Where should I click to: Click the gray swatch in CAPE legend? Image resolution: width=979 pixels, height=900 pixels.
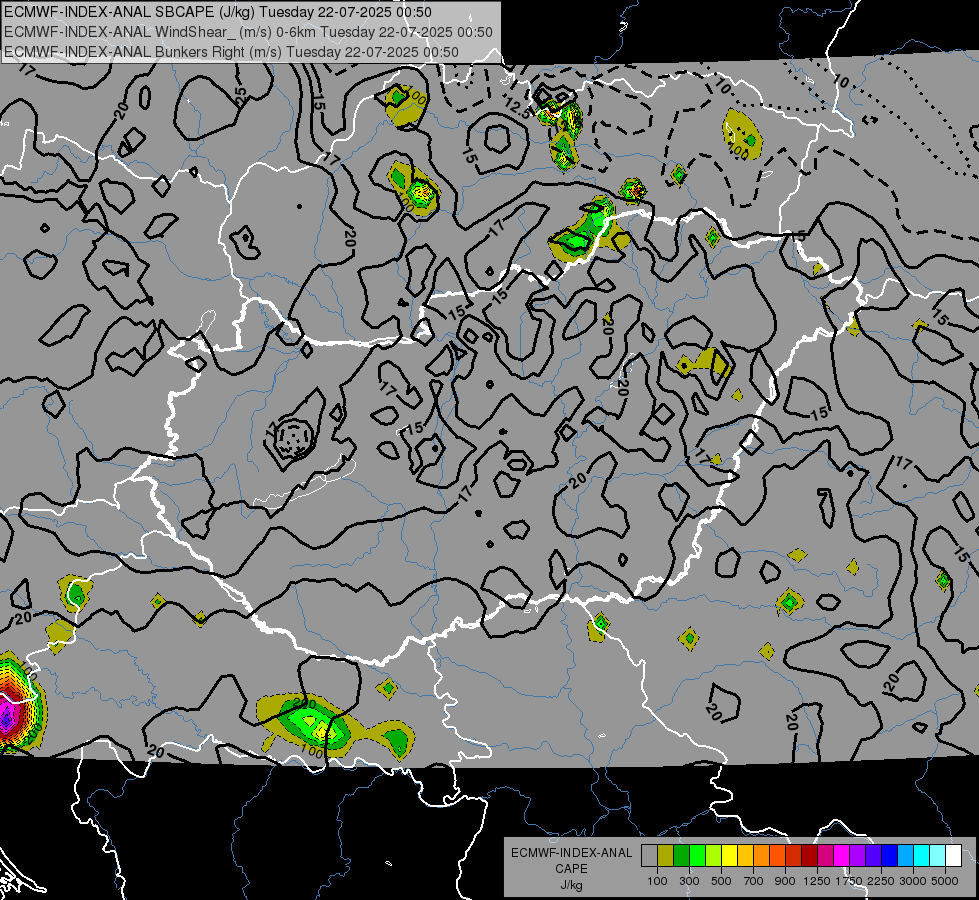[x=649, y=856]
